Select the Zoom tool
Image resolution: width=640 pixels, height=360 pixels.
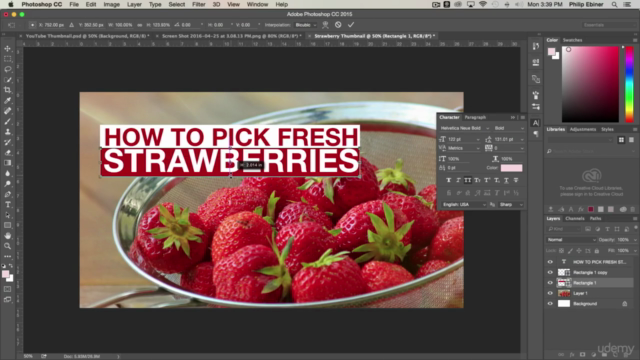tap(7, 246)
